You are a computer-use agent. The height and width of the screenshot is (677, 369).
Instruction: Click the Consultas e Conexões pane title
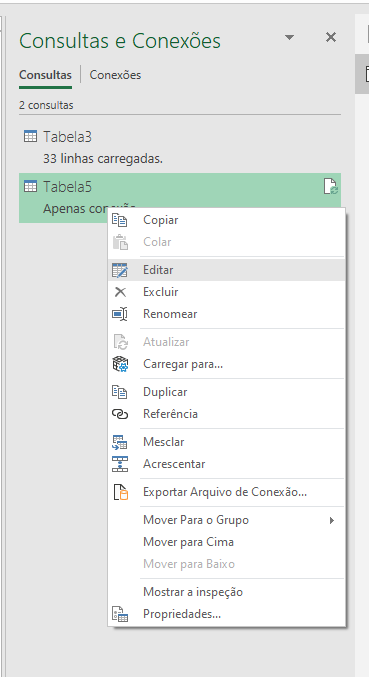pos(120,41)
